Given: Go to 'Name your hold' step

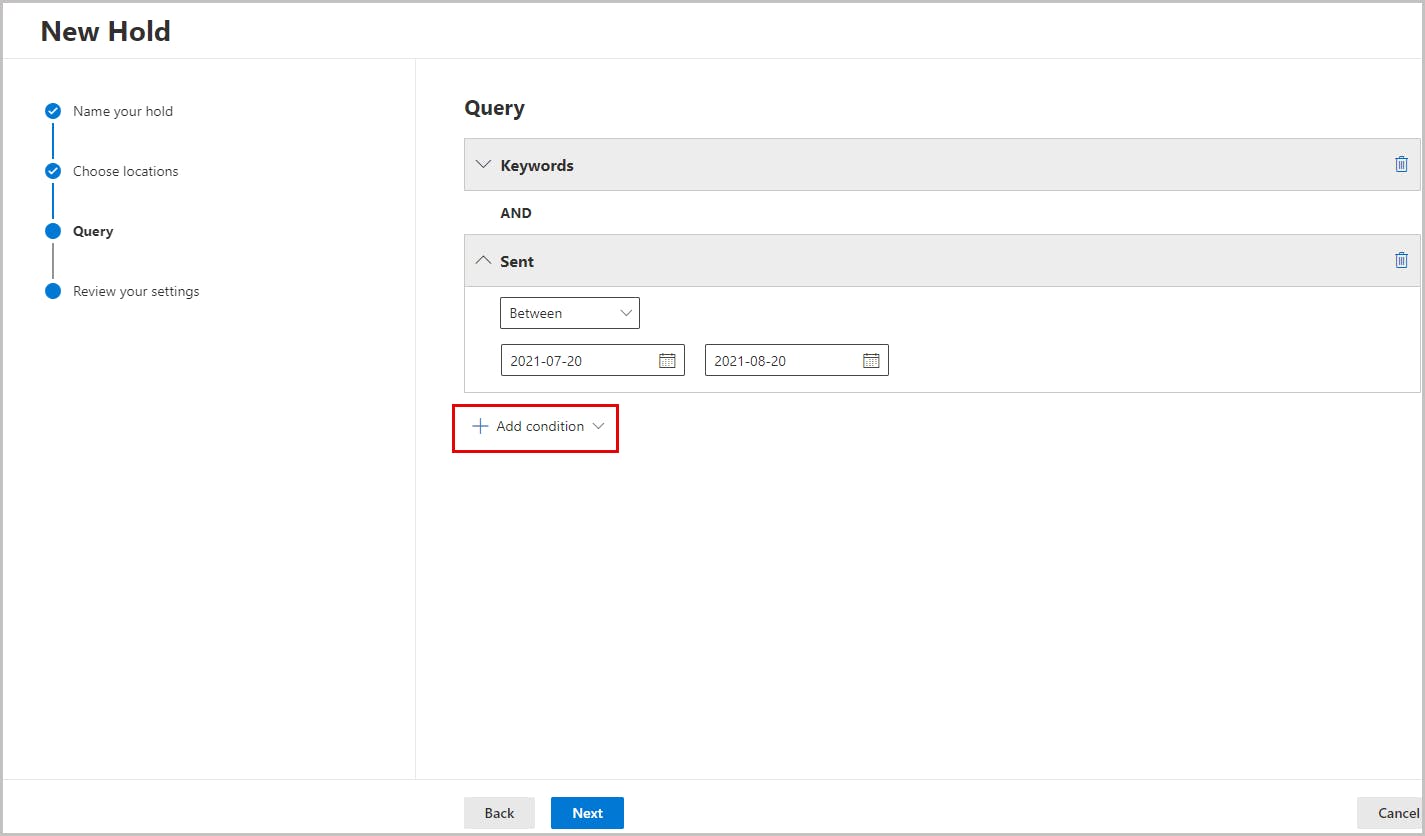Looking at the screenshot, I should [123, 111].
